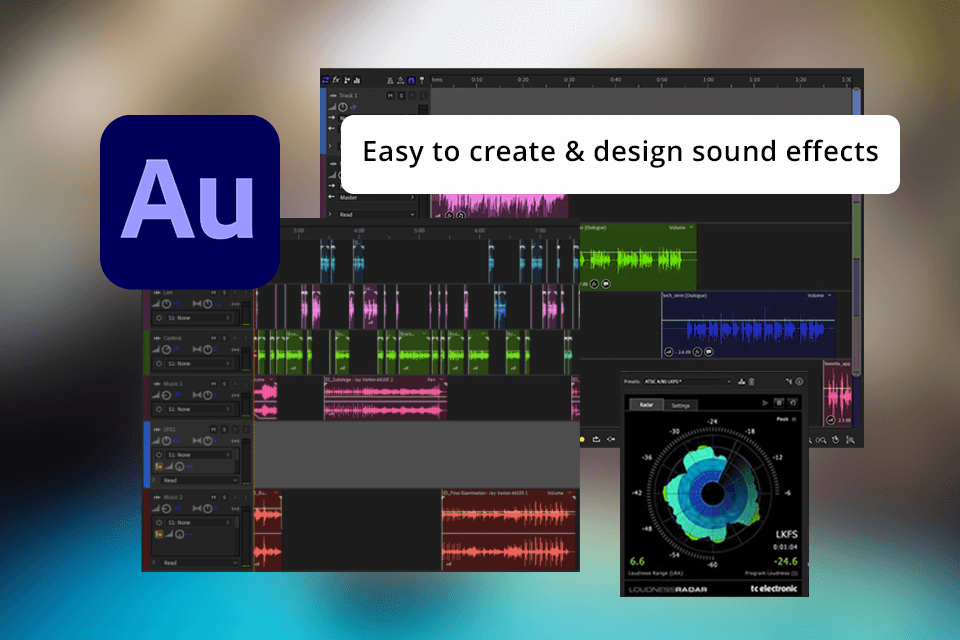Image resolution: width=960 pixels, height=640 pixels.
Task: Adjust the Track 1 volume knob
Action: [343, 107]
